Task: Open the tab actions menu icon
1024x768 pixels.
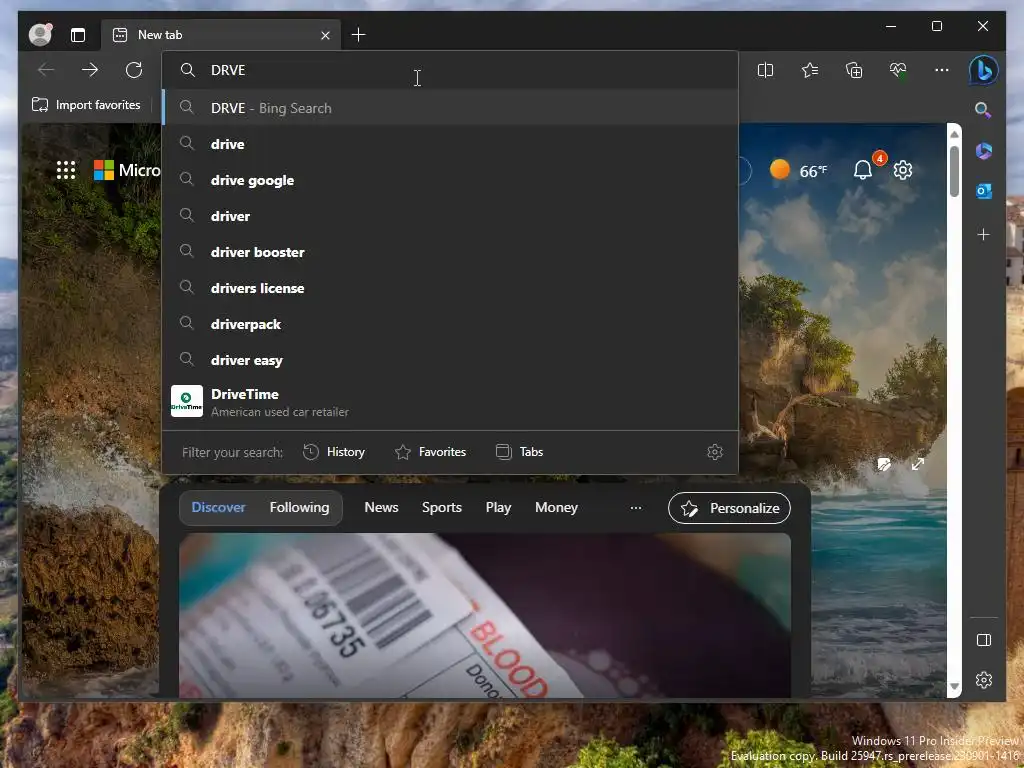Action: click(x=78, y=35)
